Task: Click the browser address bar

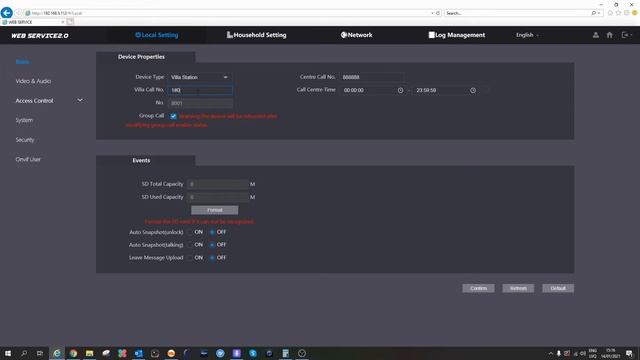Action: [x=229, y=13]
